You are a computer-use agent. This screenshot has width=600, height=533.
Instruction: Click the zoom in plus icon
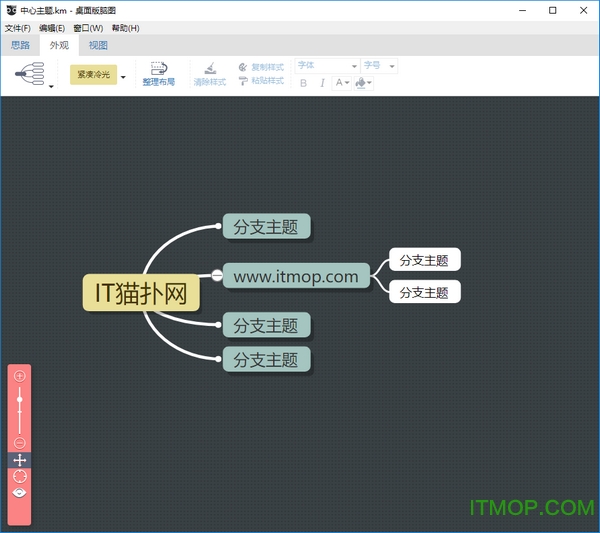[x=20, y=376]
